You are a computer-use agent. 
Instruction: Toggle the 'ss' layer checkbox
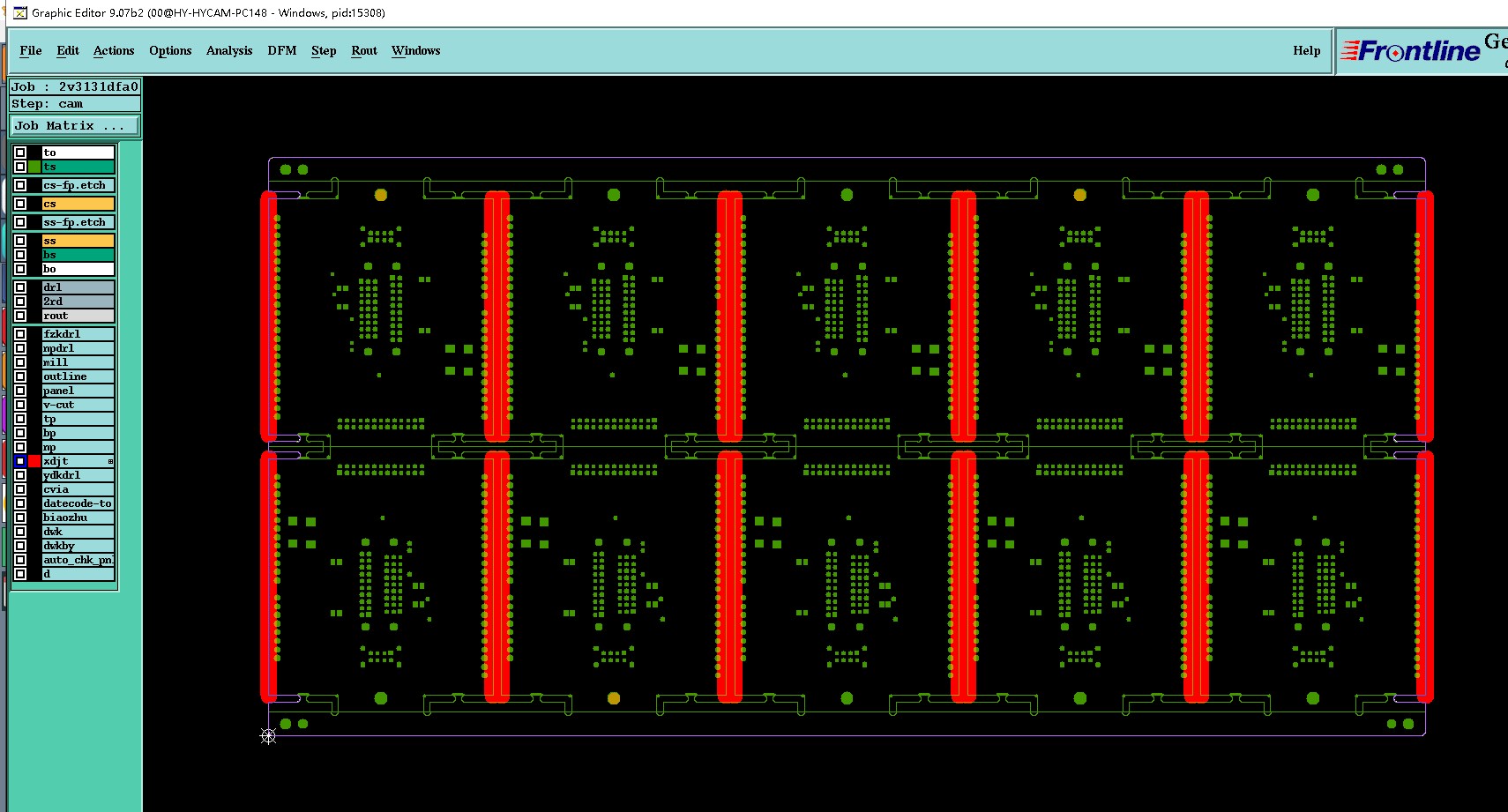tap(20, 241)
